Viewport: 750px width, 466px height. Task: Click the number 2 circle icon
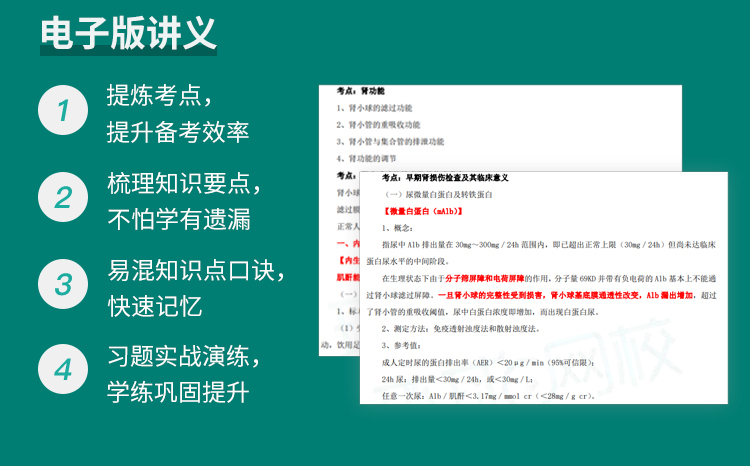[x=63, y=197]
